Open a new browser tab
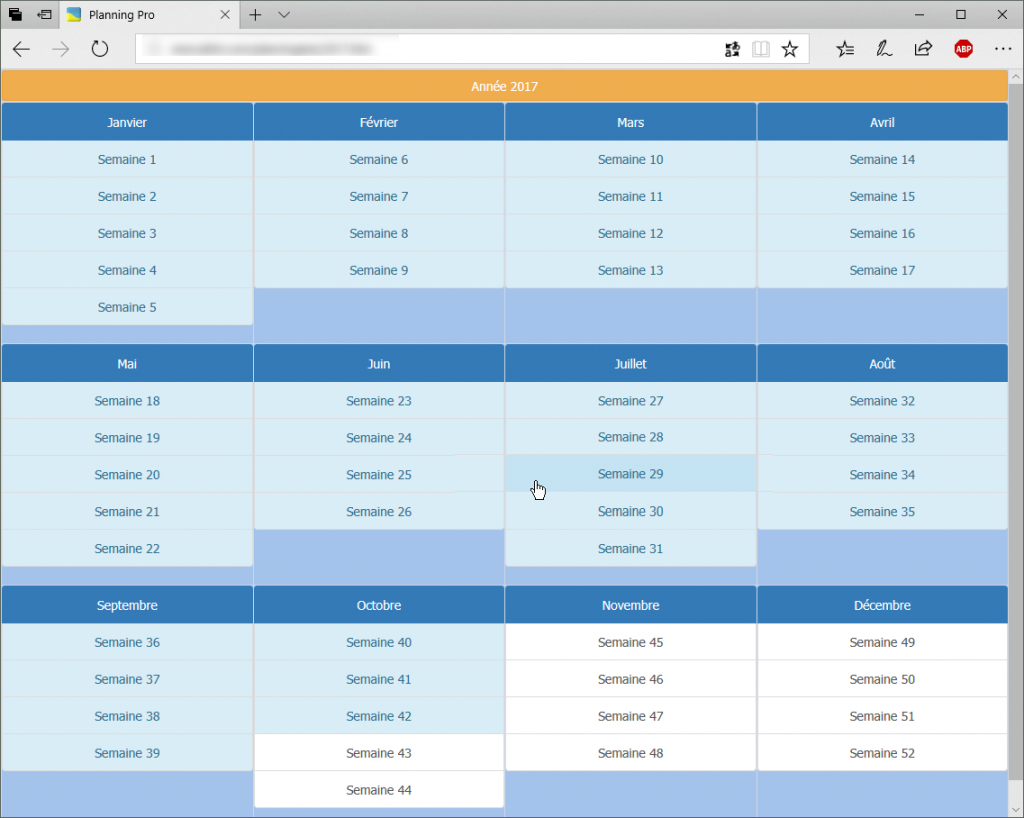Viewport: 1024px width, 818px height. coord(255,15)
